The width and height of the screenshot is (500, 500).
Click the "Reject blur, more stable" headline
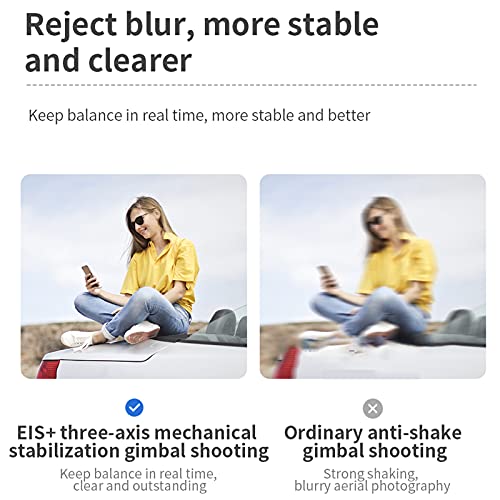click(202, 24)
